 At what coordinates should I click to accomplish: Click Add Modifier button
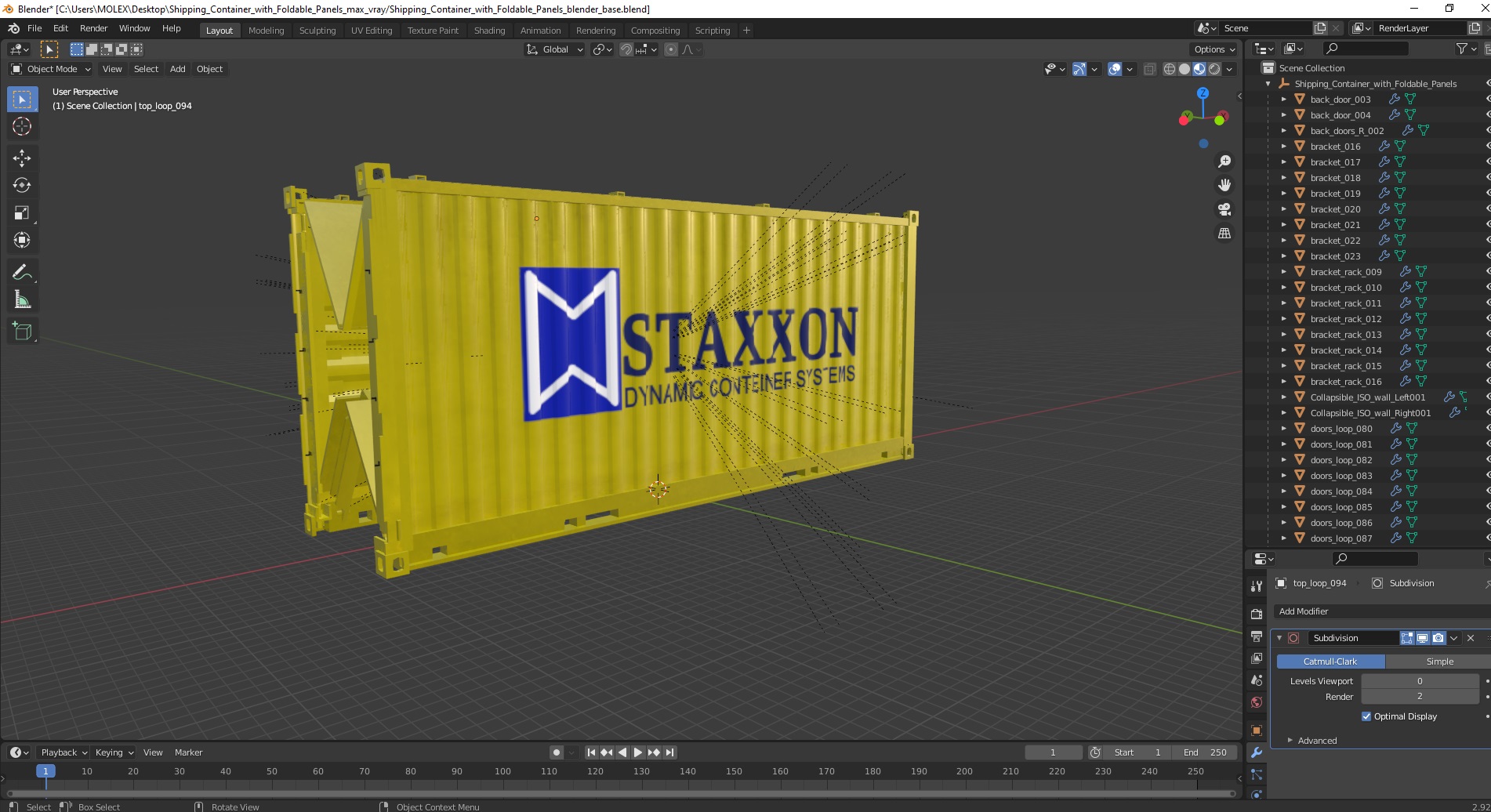pos(1380,611)
